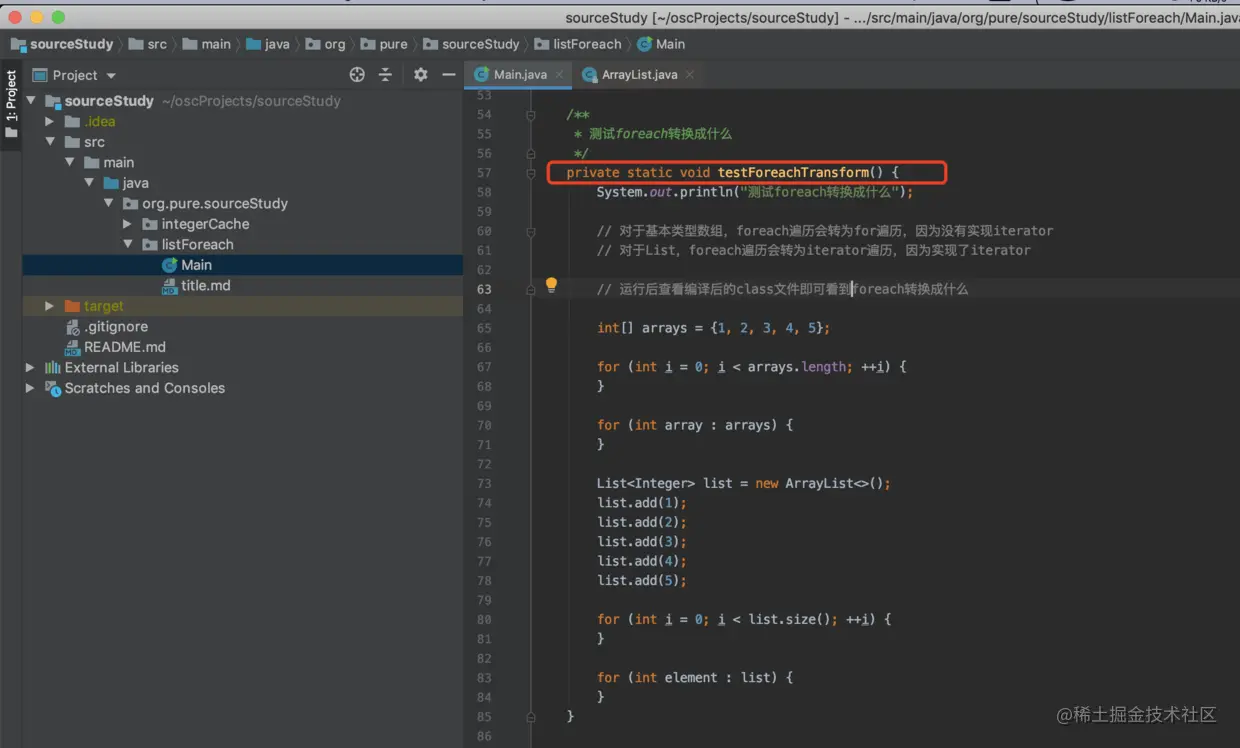Click the target folder icon
This screenshot has height=748, width=1240.
click(72, 306)
